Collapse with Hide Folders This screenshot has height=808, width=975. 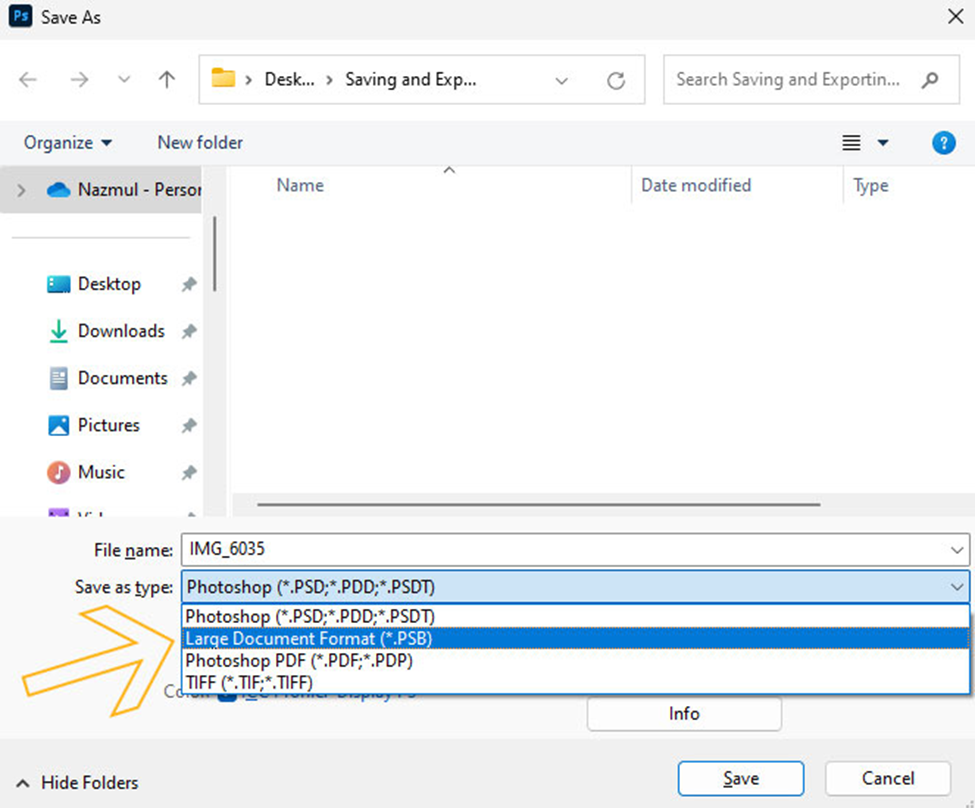tap(78, 783)
